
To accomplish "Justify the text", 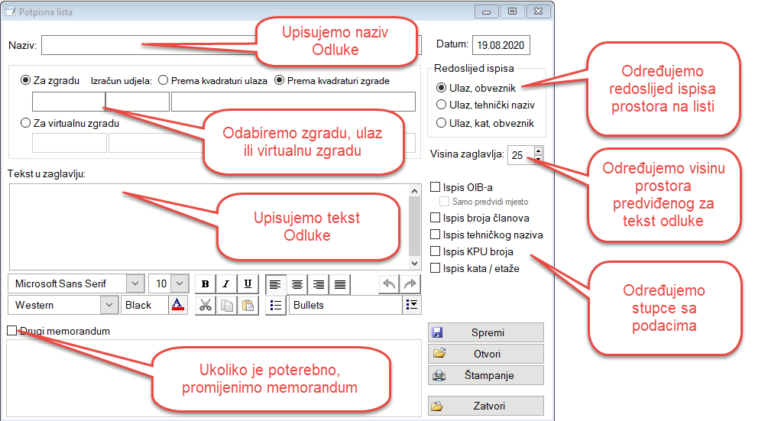I will [340, 284].
